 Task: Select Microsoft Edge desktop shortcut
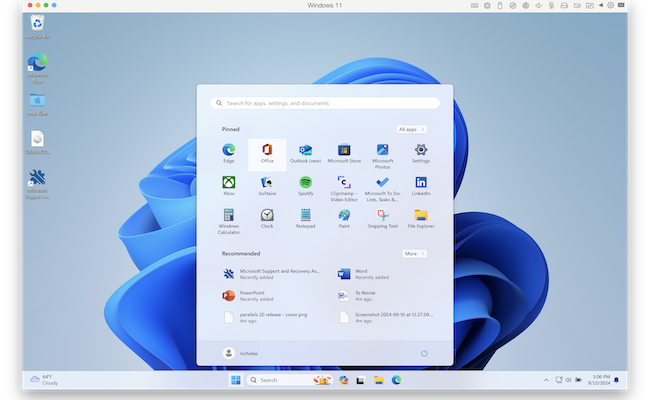[37, 68]
